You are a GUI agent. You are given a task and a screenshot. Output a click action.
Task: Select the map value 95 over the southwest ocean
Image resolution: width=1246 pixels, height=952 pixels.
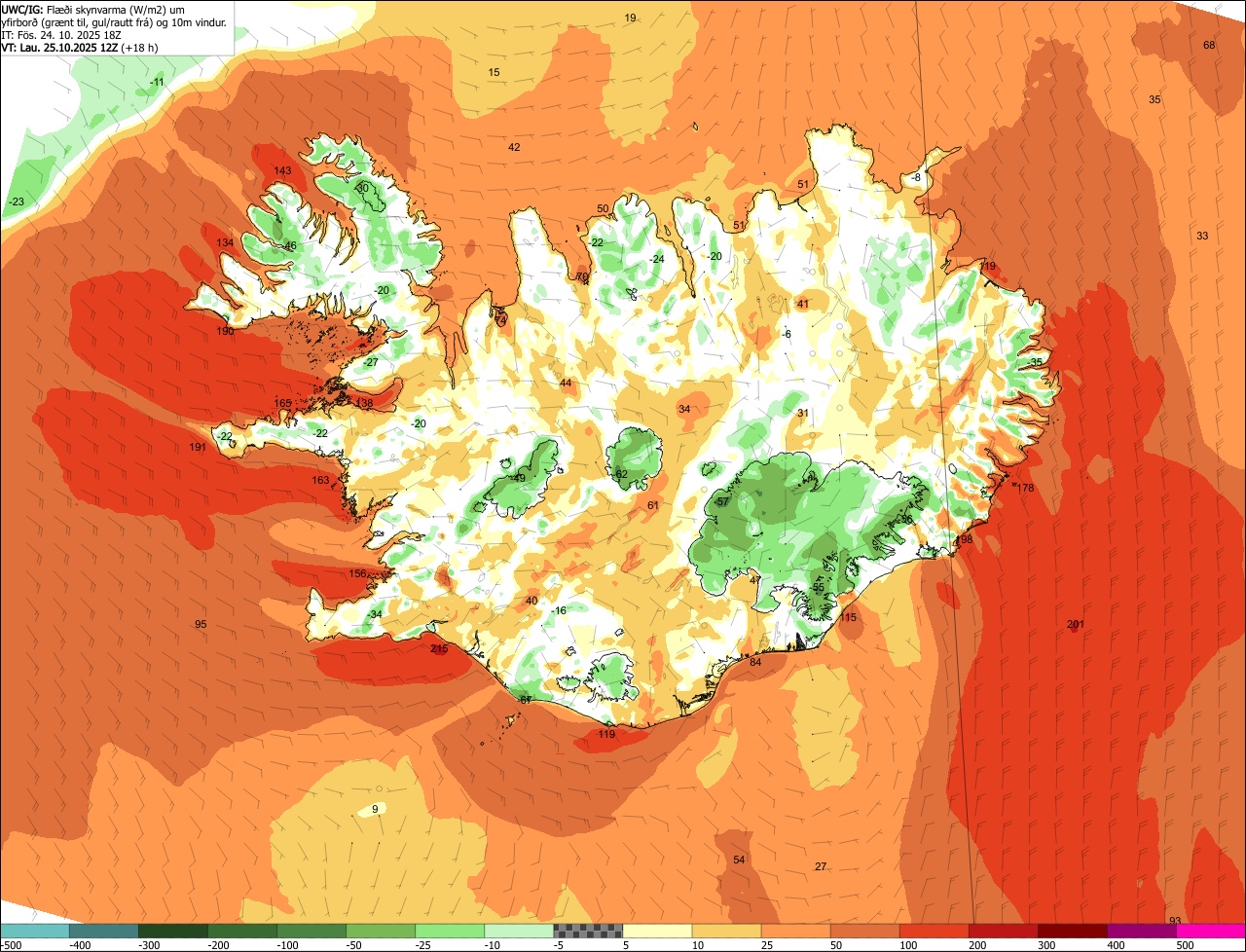pyautogui.click(x=201, y=624)
